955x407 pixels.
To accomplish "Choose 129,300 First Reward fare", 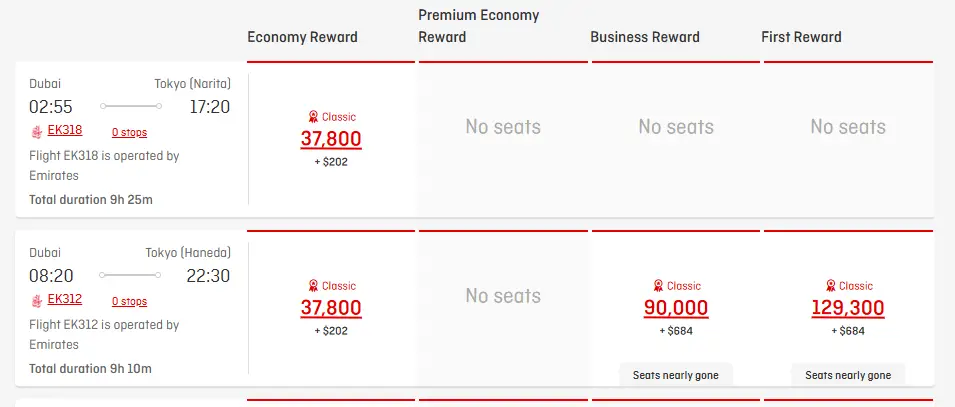I will coord(848,308).
